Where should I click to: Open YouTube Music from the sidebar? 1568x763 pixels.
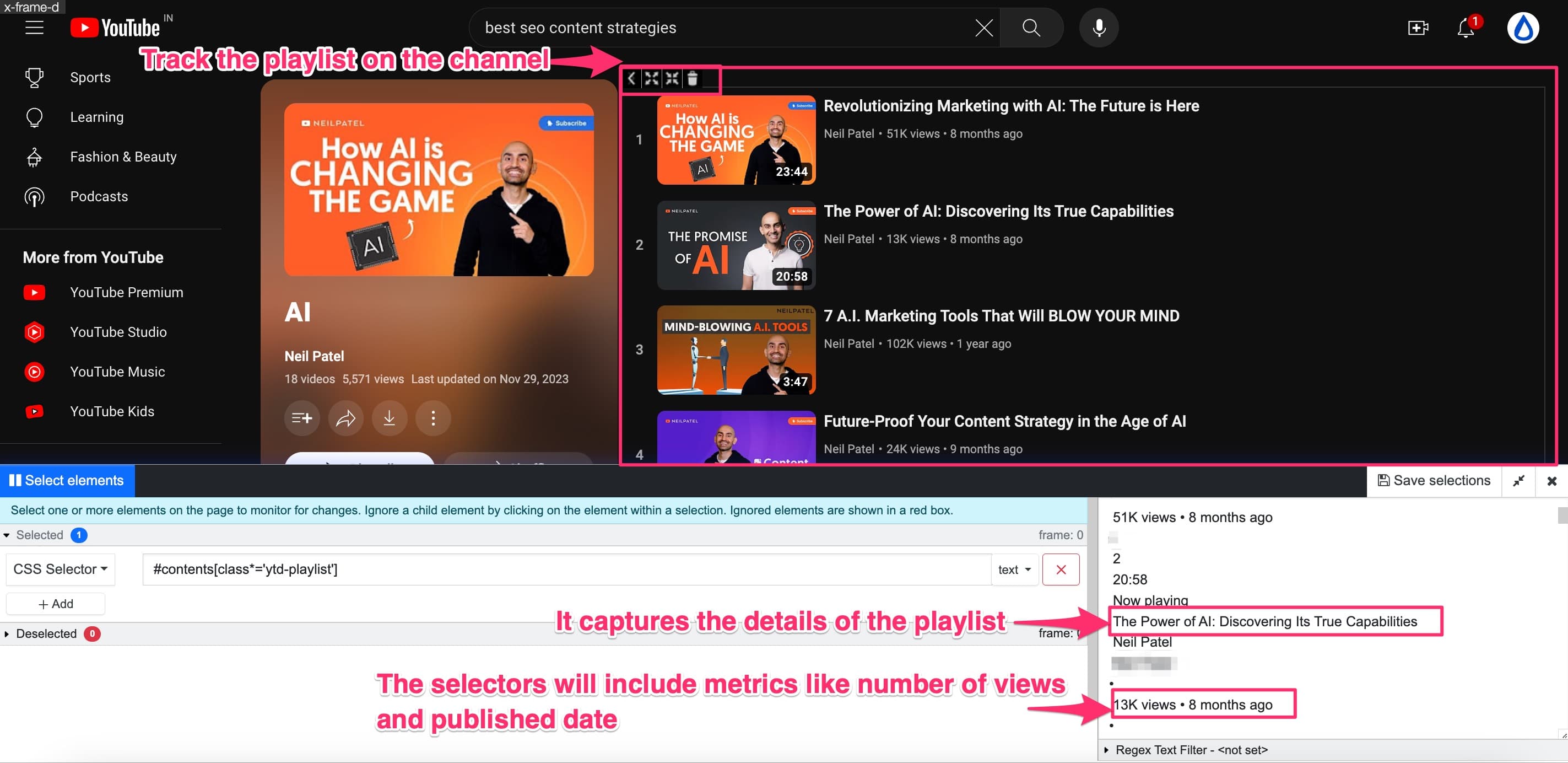click(x=117, y=372)
